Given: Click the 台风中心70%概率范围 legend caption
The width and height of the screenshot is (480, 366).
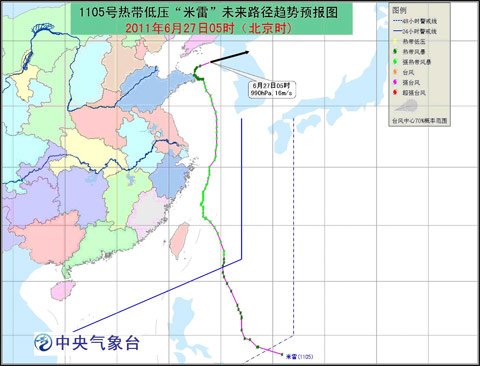Looking at the screenshot, I should 419,121.
